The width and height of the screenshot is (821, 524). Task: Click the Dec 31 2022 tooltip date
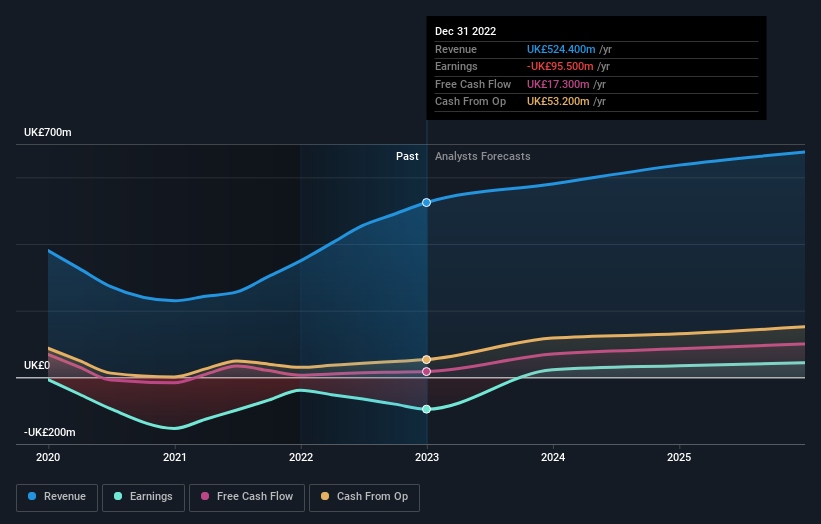click(465, 31)
